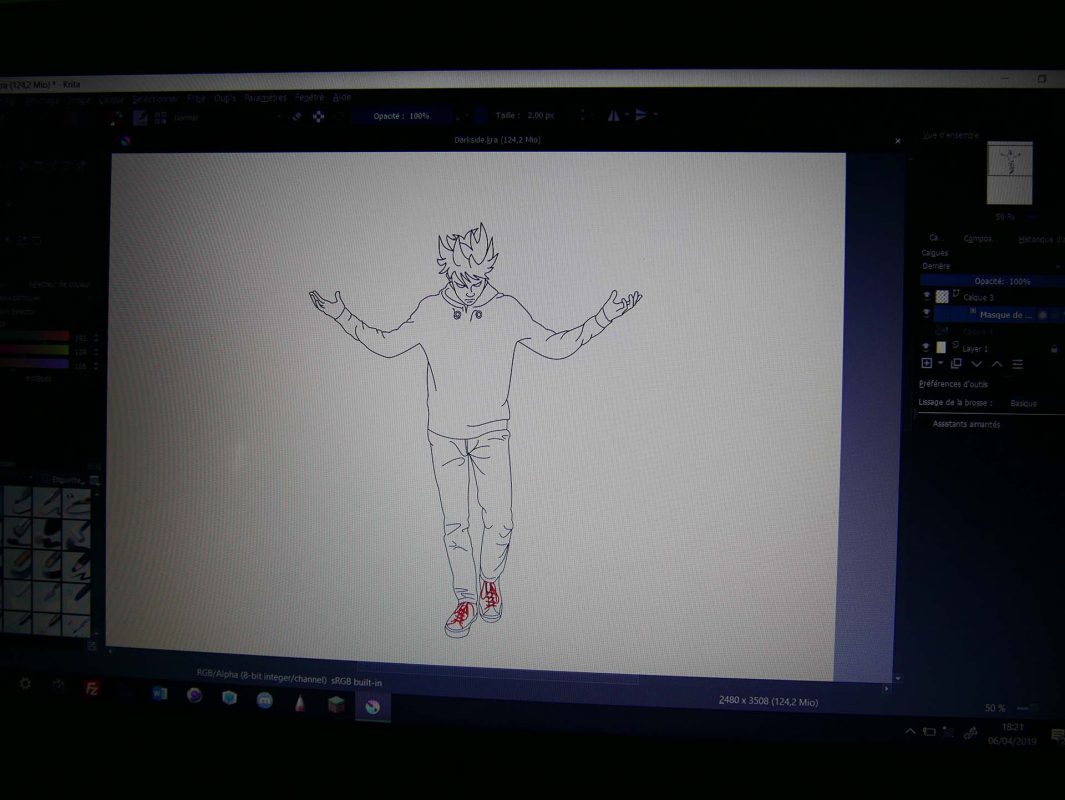Toggle the eraser mode icon in the toolbar
Image resolution: width=1065 pixels, height=800 pixels.
coord(296,116)
